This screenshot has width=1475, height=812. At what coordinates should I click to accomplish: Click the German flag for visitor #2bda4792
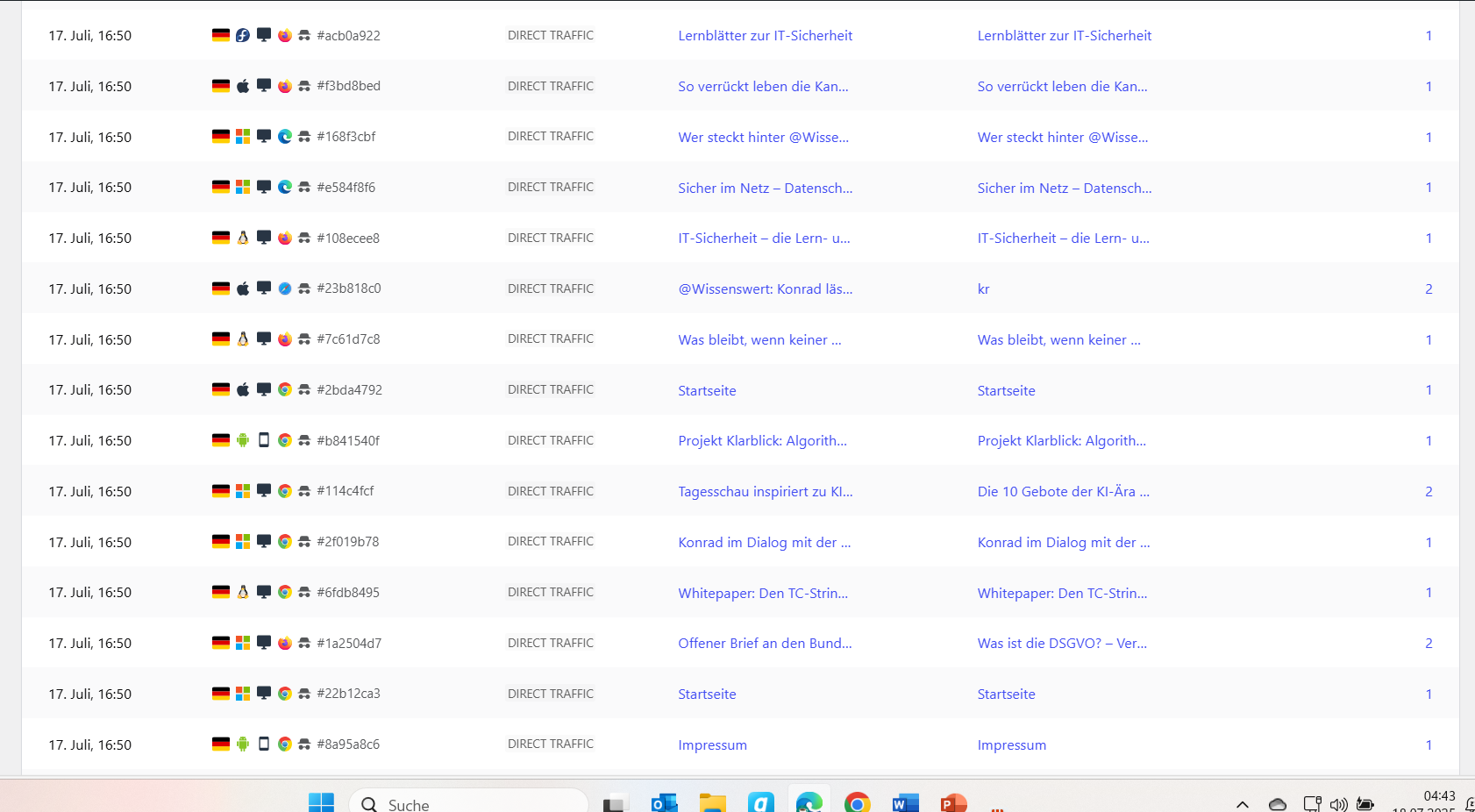tap(221, 390)
